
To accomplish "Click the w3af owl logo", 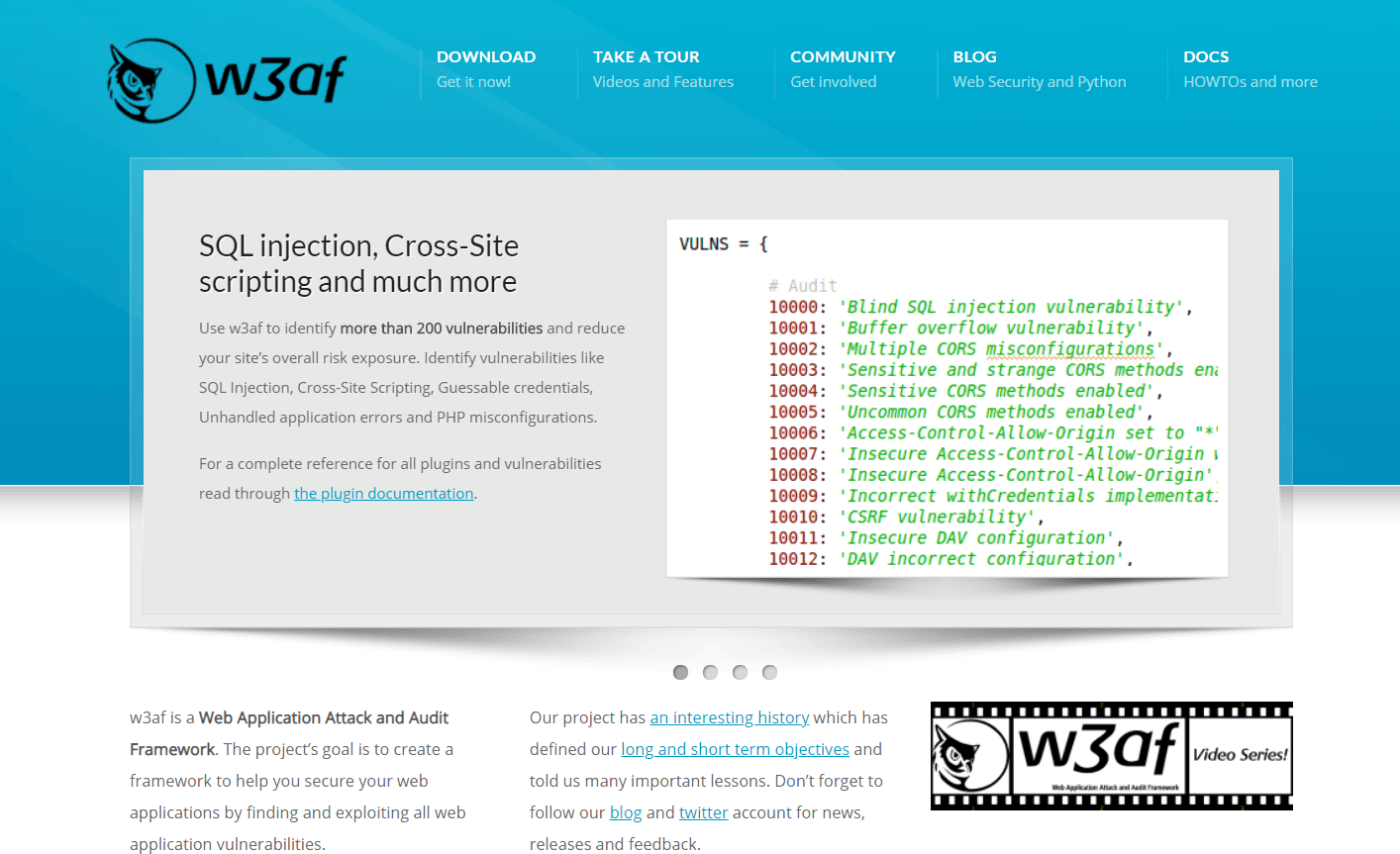I will coord(227,80).
